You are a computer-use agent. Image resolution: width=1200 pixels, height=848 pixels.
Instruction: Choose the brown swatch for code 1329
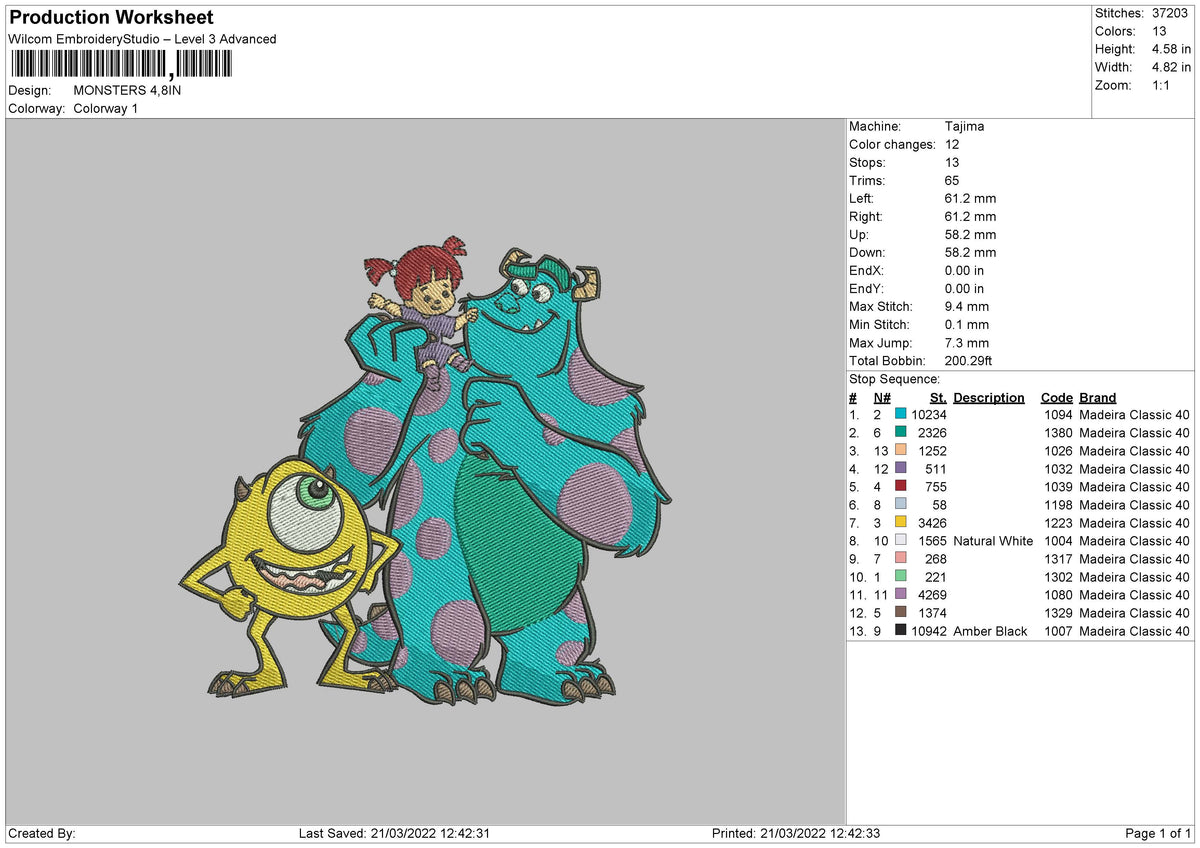click(x=901, y=612)
